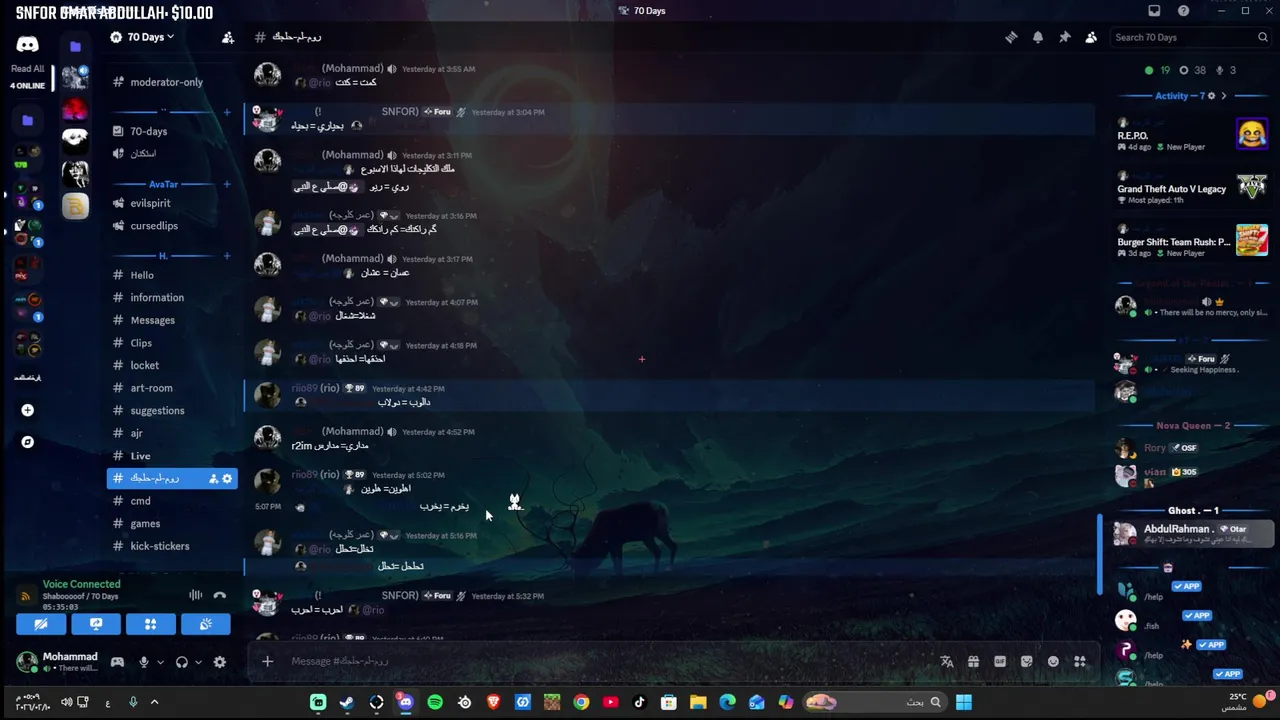Deafen using the headphones icon
Image resolution: width=1280 pixels, height=720 pixels.
tap(182, 662)
